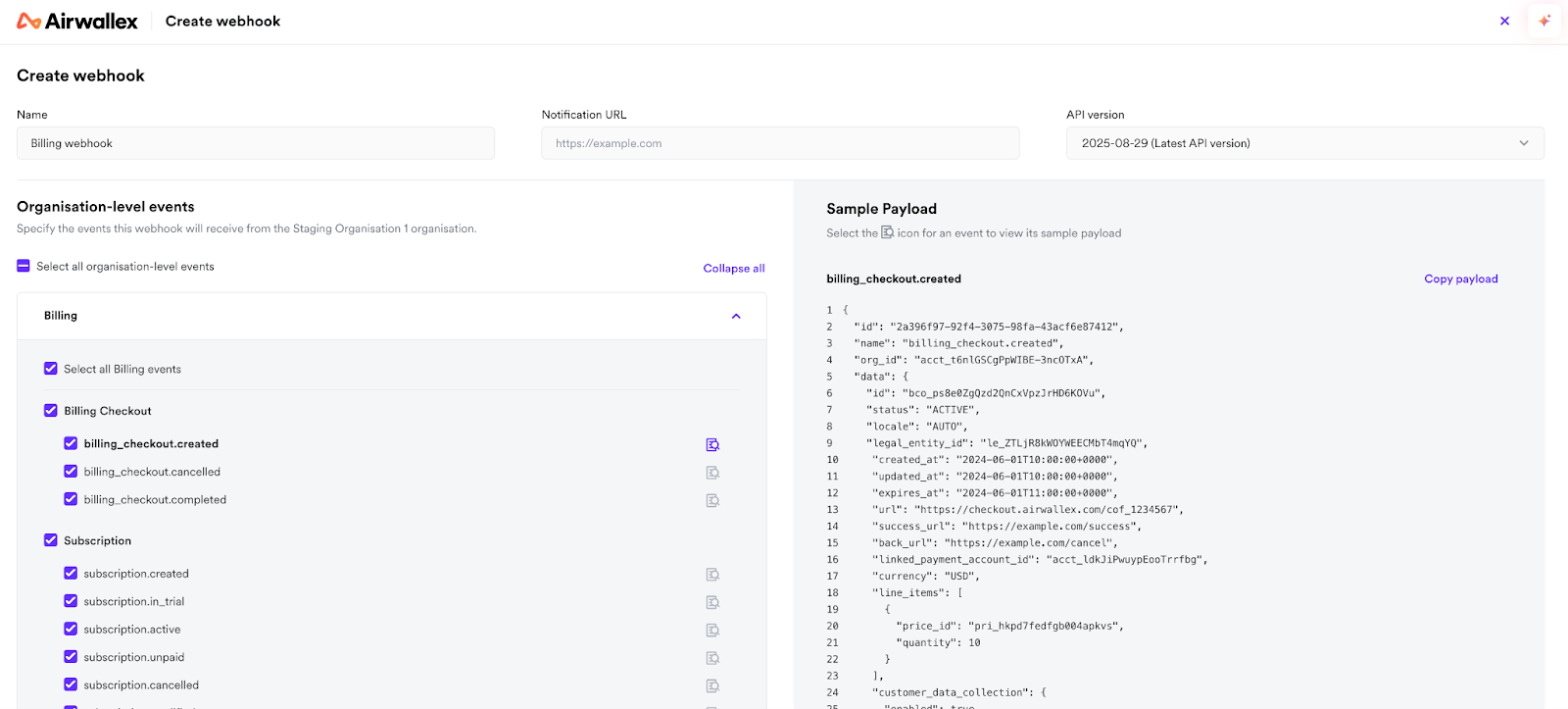Image resolution: width=1568 pixels, height=709 pixels.
Task: Click the AI assistant sparkle icon
Action: (1544, 21)
